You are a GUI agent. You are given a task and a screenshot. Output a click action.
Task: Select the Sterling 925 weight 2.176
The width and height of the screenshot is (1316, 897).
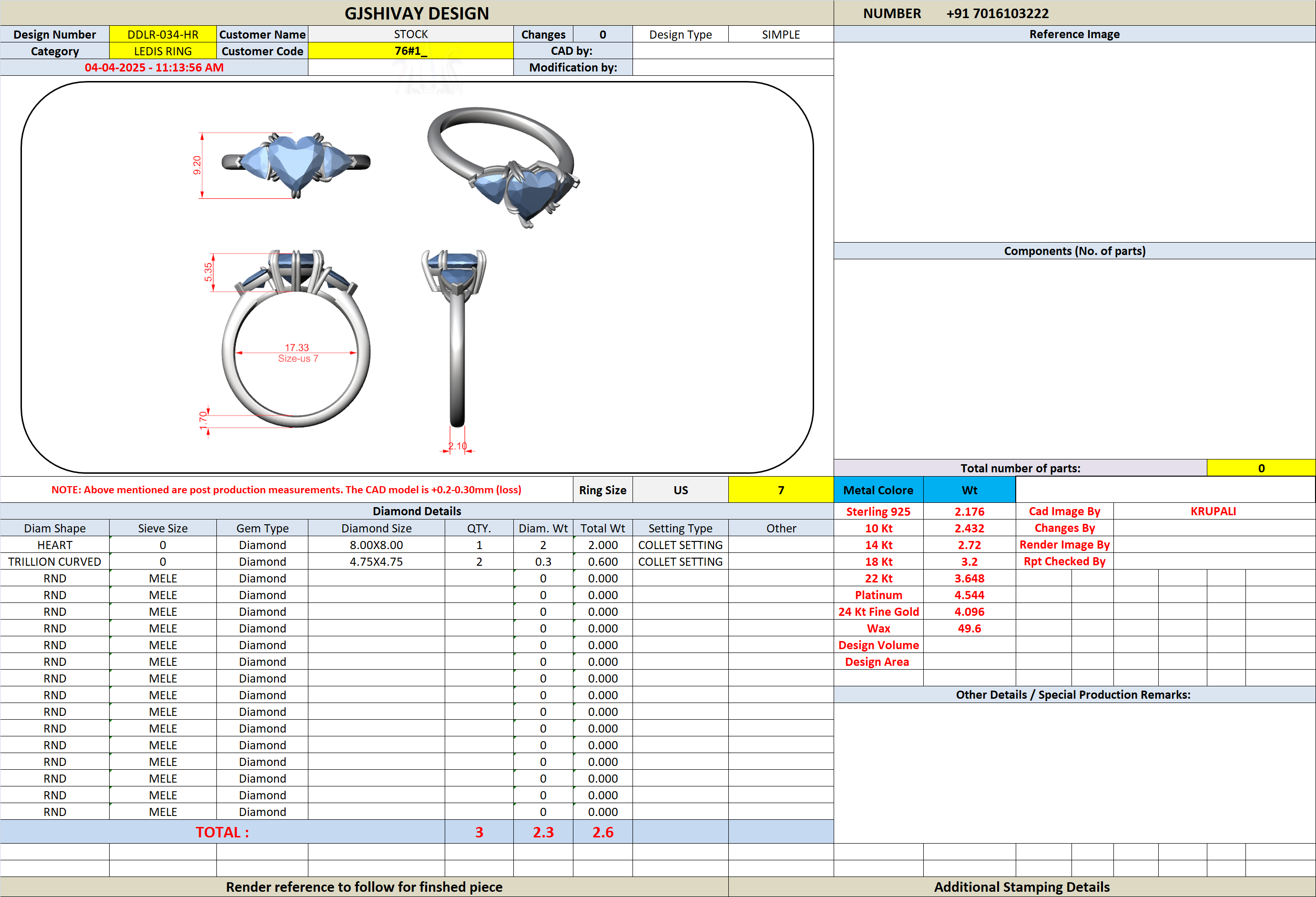tap(969, 511)
